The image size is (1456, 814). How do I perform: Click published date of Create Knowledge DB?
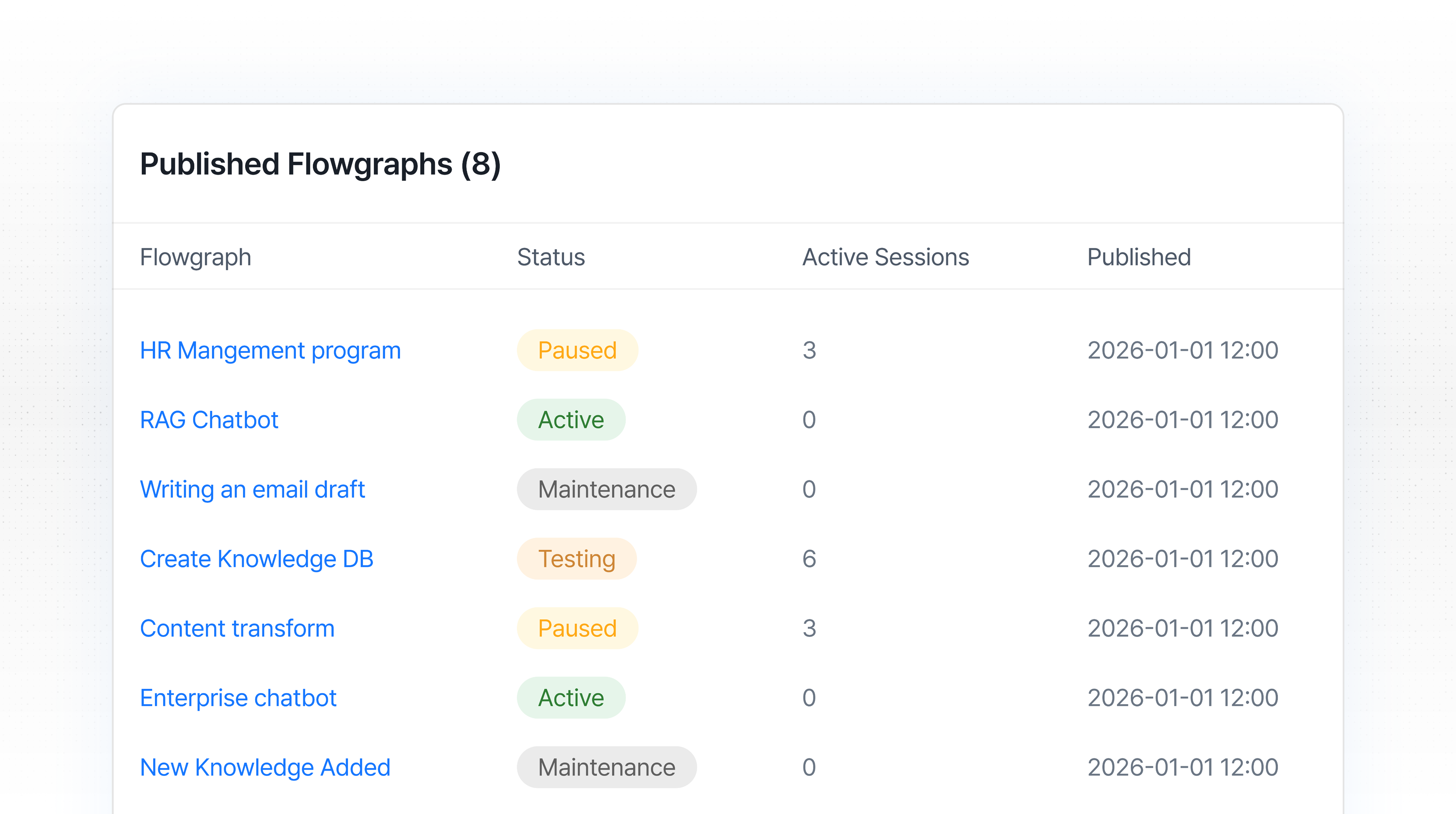[x=1183, y=559]
